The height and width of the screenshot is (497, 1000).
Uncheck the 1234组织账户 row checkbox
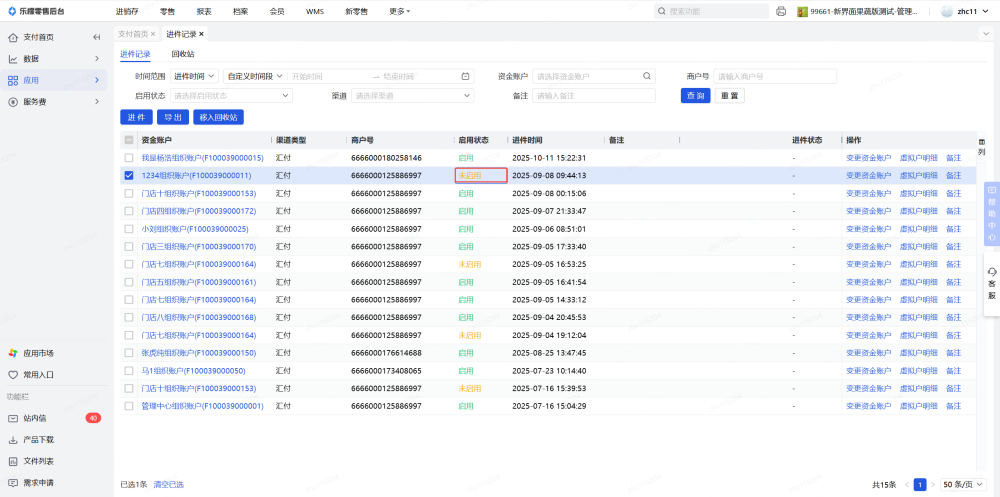[x=128, y=175]
